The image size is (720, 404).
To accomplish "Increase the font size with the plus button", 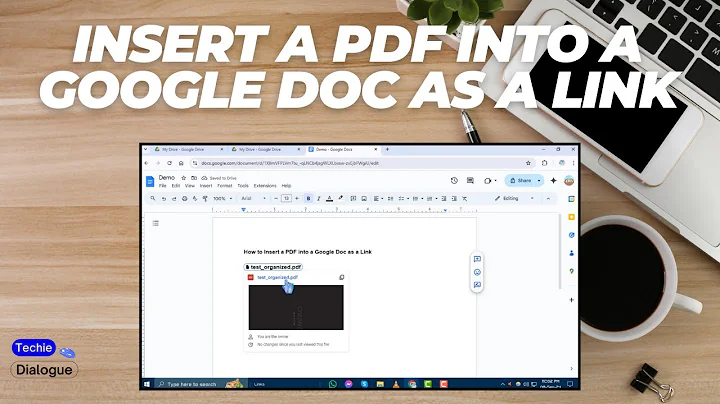I will pyautogui.click(x=297, y=198).
